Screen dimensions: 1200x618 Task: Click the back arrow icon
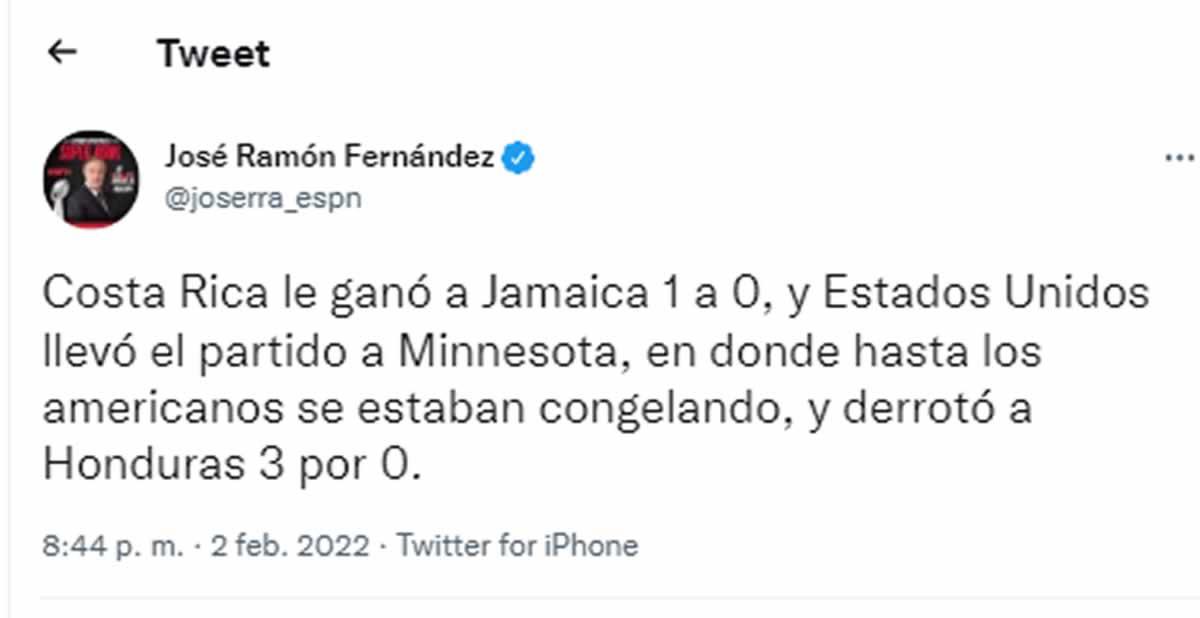[x=63, y=53]
